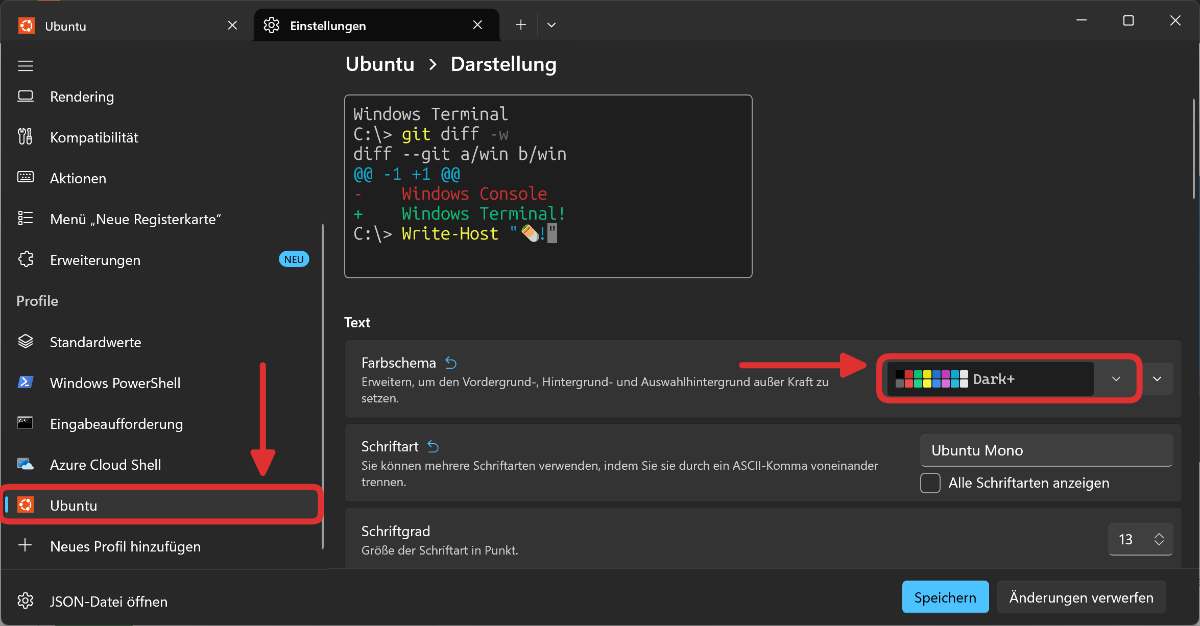Click the Eingabeaufforderung console icon

(26, 424)
